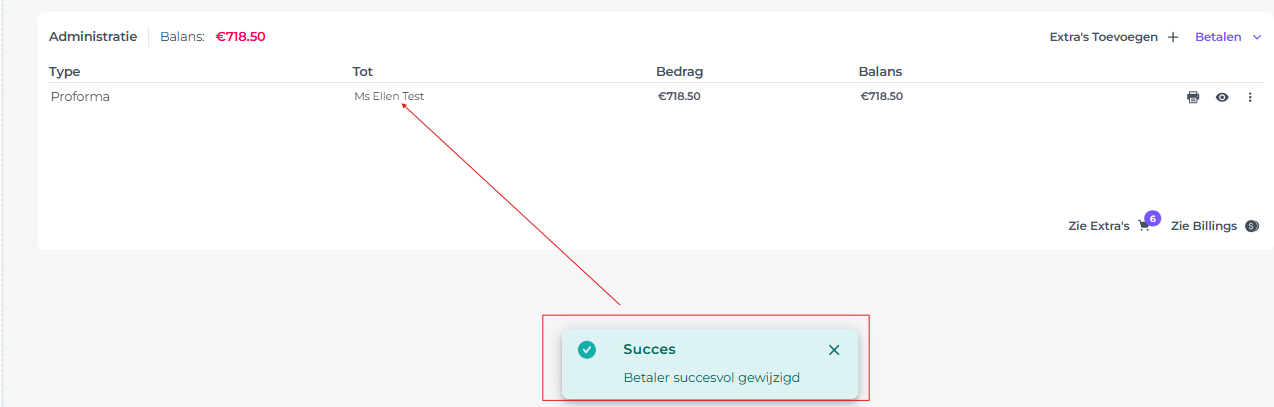
Task: Click the Extra's Toevoegen button
Action: click(x=1114, y=37)
